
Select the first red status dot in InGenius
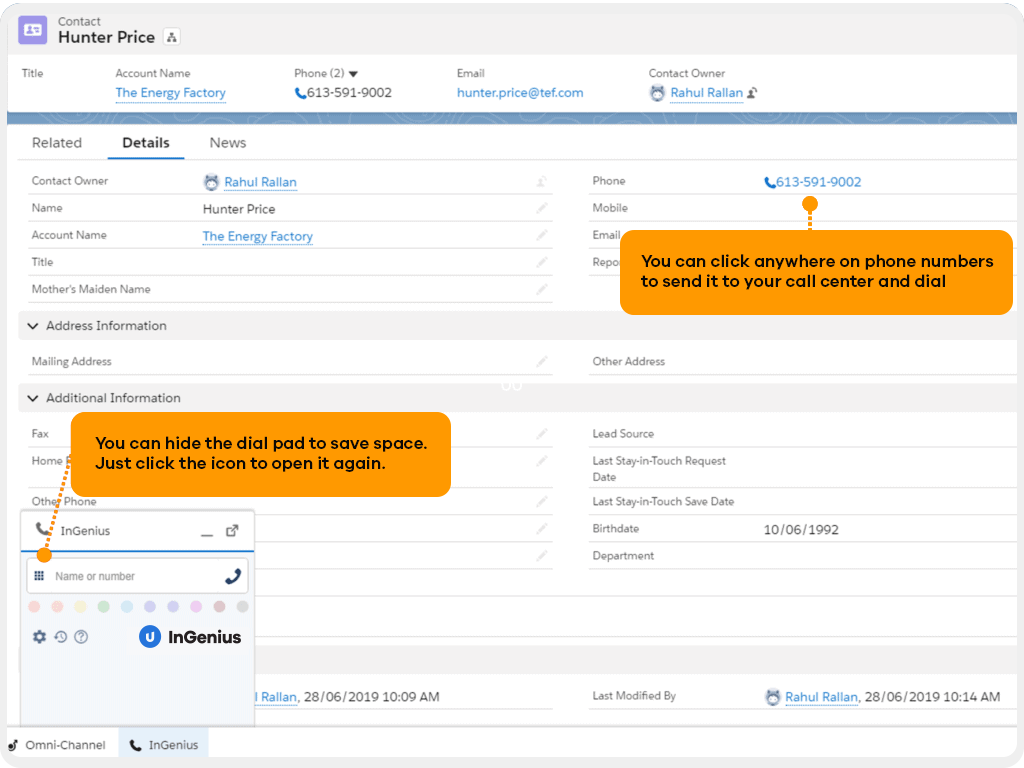click(x=35, y=607)
